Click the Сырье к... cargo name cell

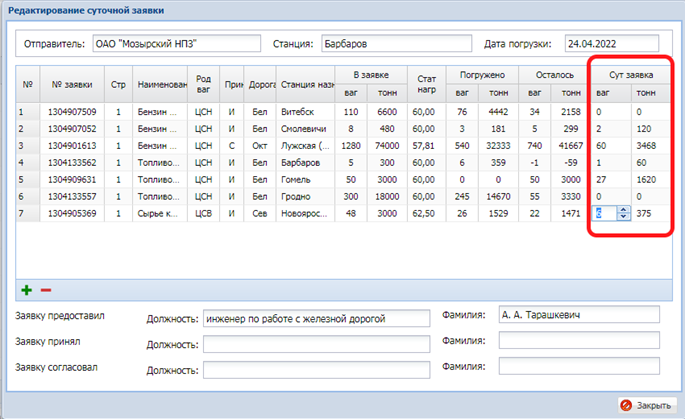point(160,214)
